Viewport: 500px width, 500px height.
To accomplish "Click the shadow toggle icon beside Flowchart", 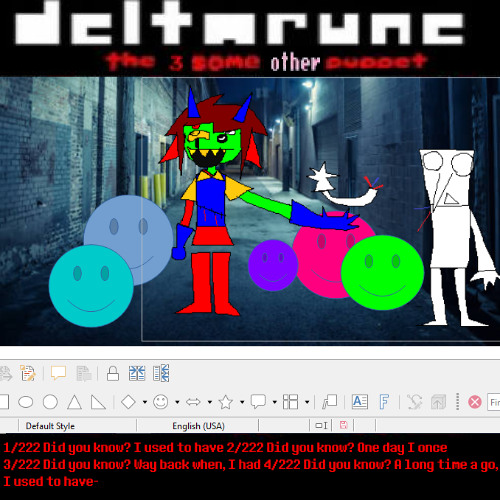I will [330, 402].
